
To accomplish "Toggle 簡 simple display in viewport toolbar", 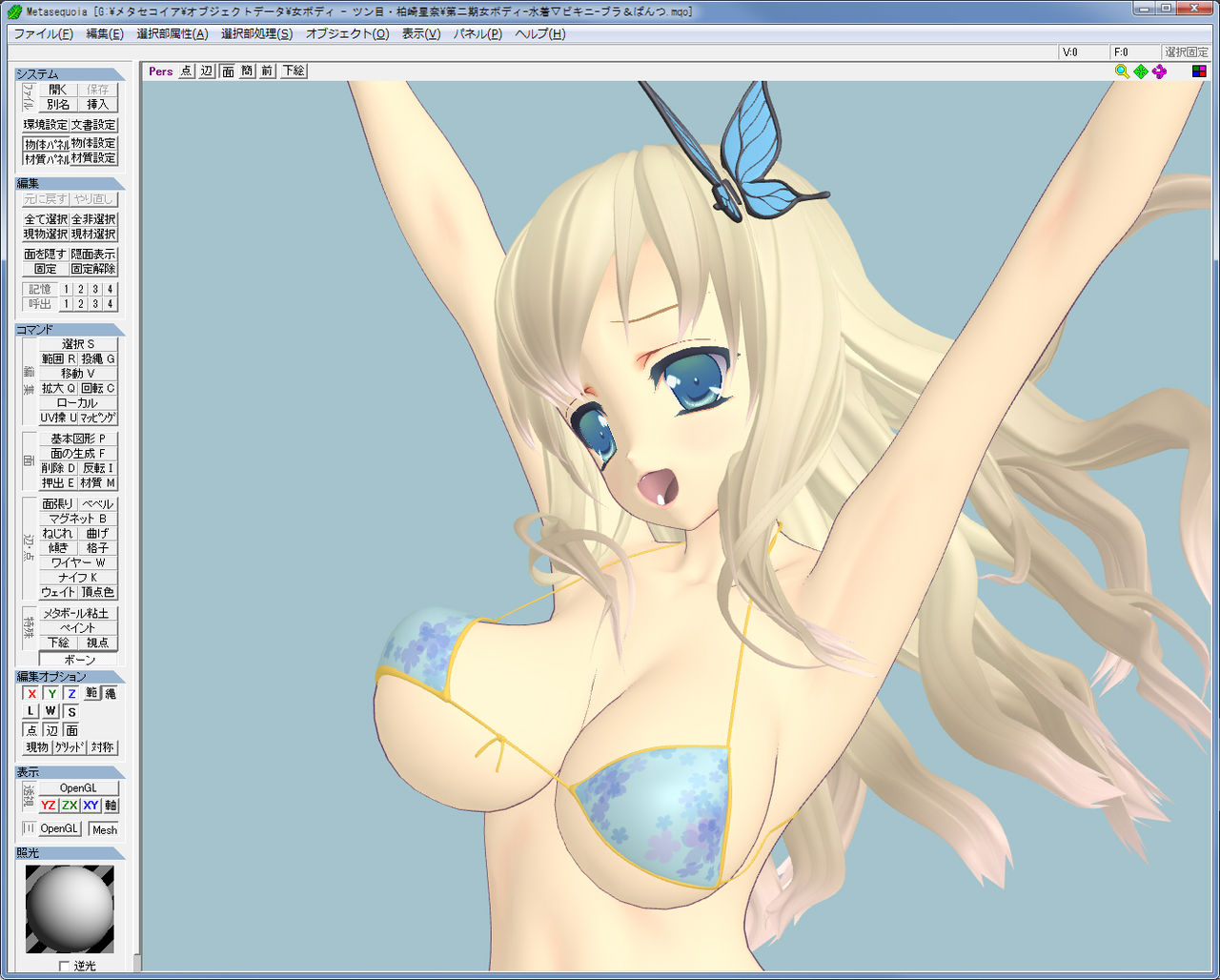I will point(247,71).
